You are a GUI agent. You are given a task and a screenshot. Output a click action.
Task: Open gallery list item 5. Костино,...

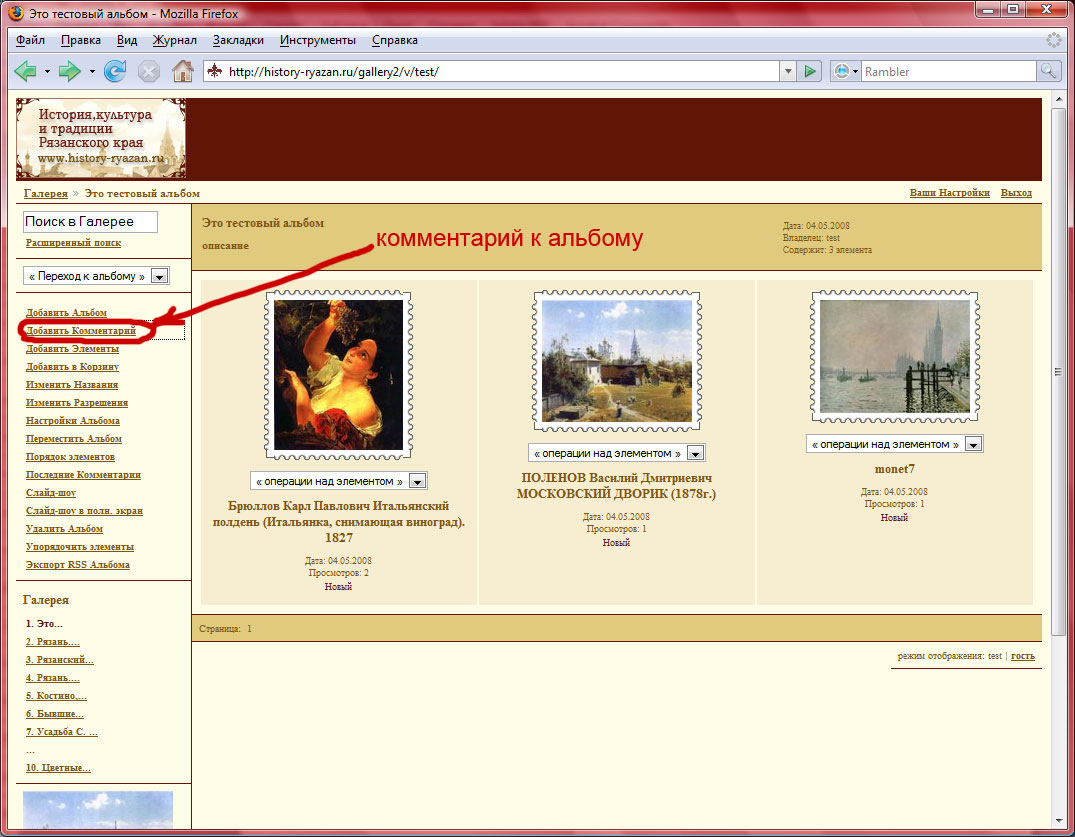point(56,695)
